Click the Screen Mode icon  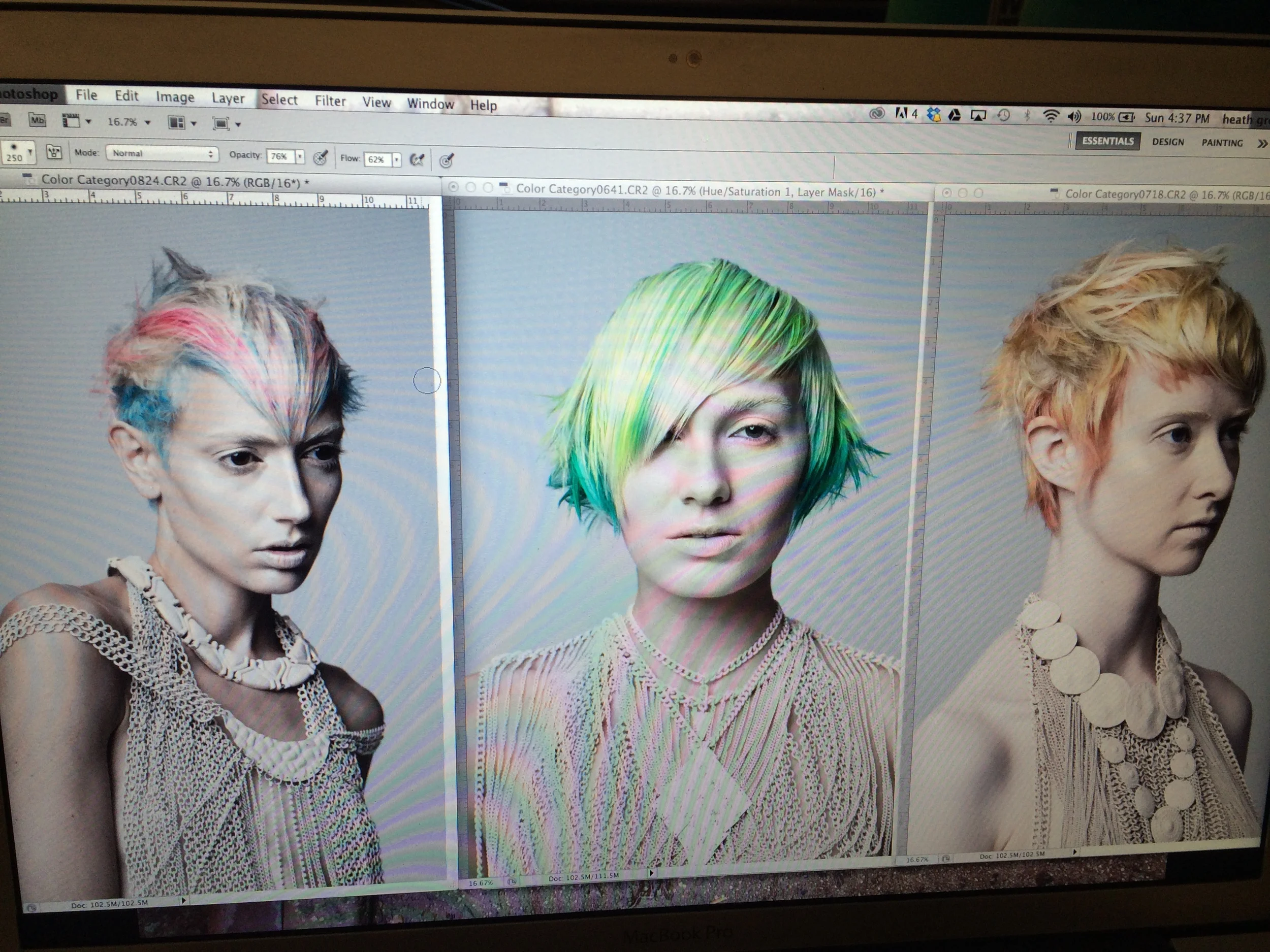coord(220,123)
